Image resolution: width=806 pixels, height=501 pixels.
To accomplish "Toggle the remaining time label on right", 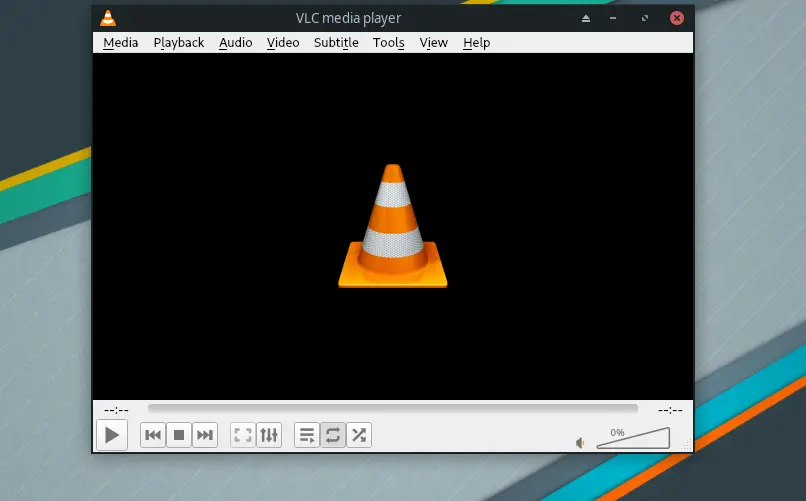I will tap(670, 410).
